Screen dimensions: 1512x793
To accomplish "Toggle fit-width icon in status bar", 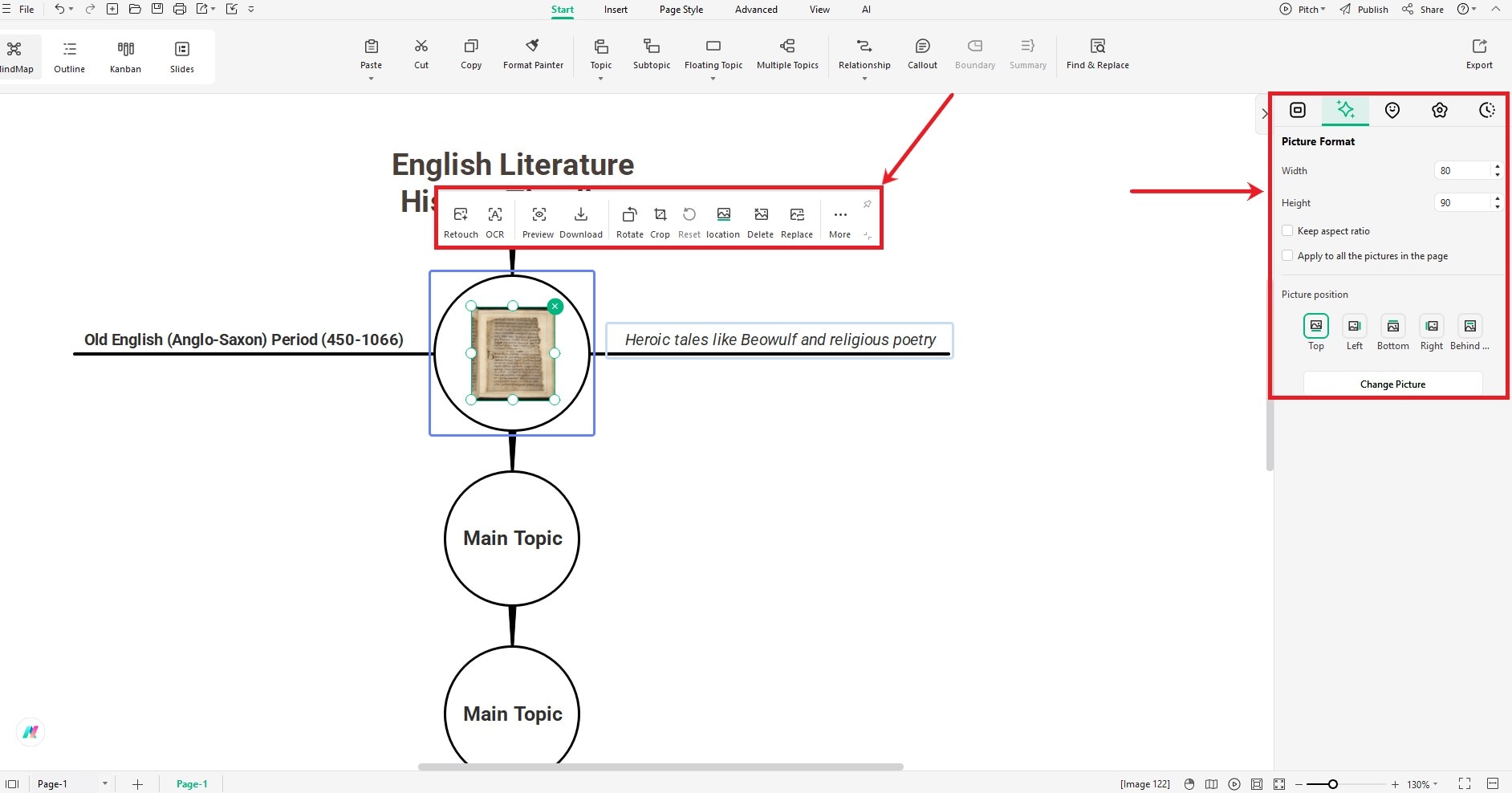I will (x=1493, y=783).
